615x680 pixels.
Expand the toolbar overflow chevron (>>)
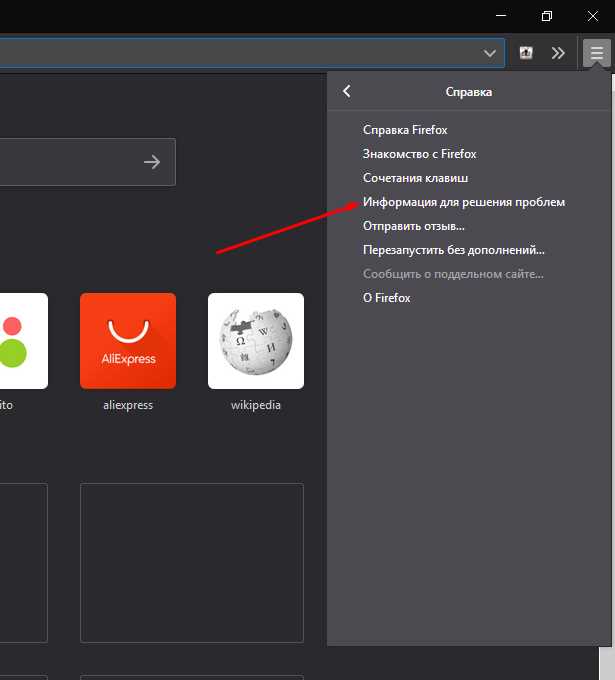click(558, 53)
